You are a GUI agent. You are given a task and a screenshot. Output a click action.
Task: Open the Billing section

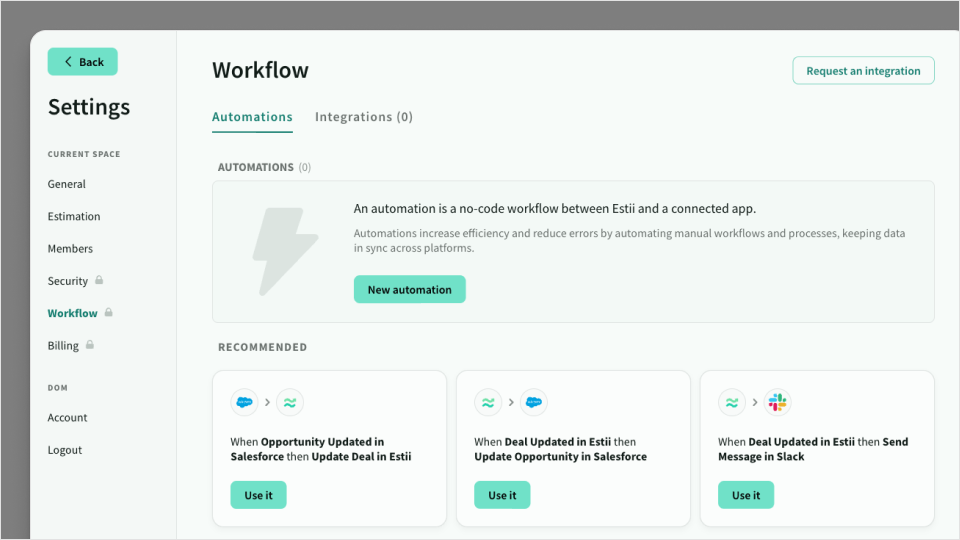(63, 345)
